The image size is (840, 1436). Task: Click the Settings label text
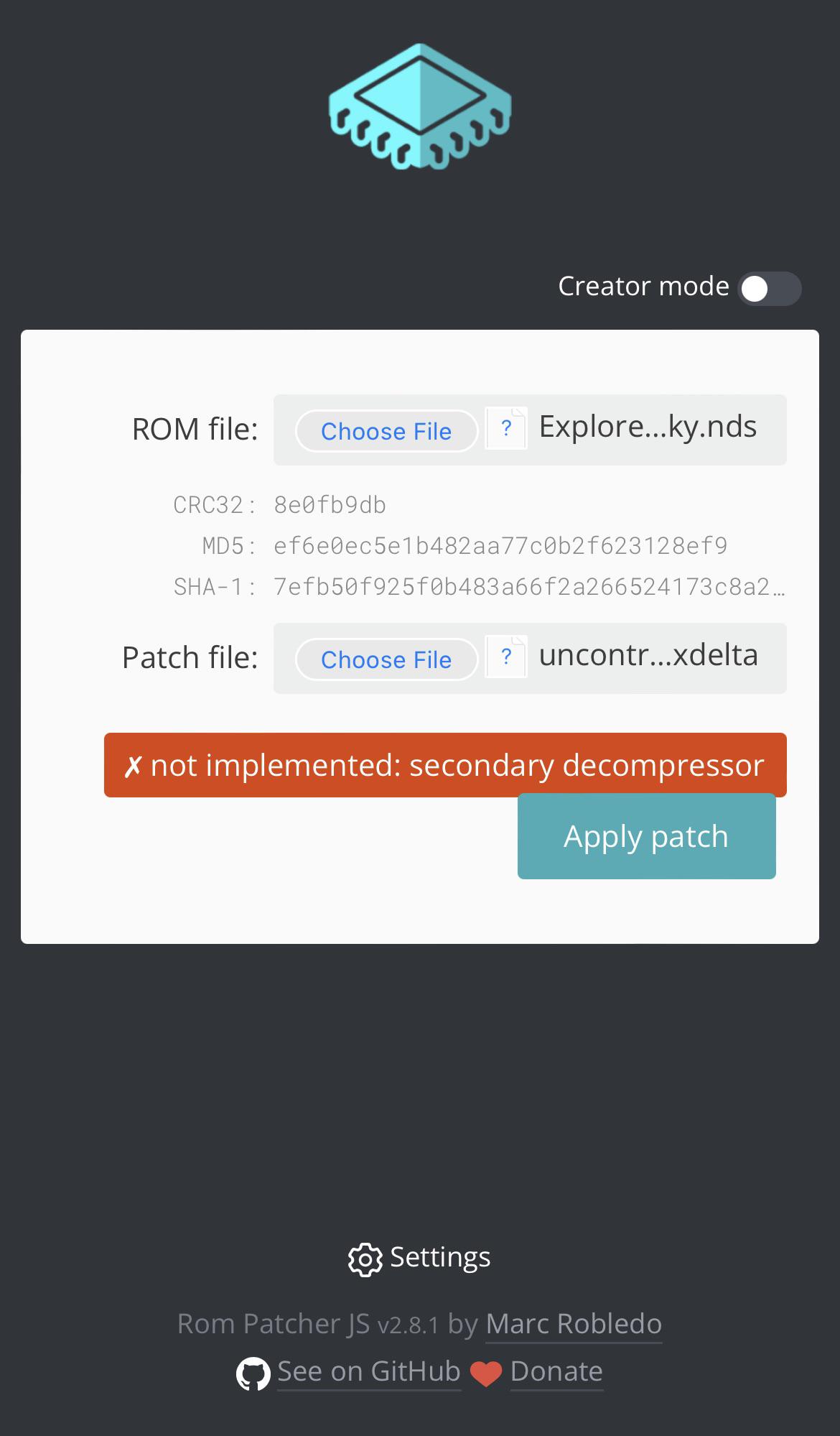tap(439, 1257)
